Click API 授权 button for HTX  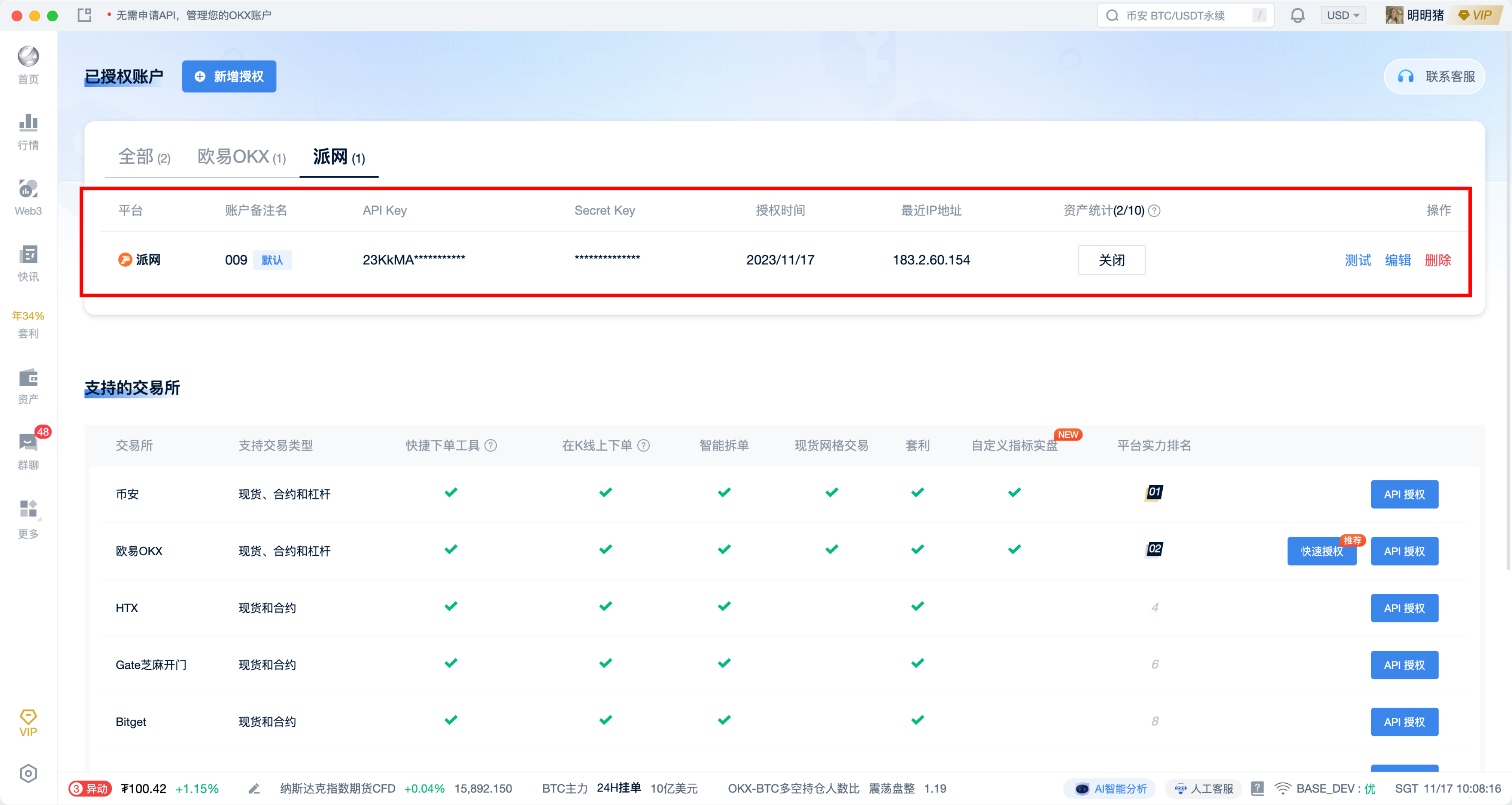click(x=1404, y=608)
